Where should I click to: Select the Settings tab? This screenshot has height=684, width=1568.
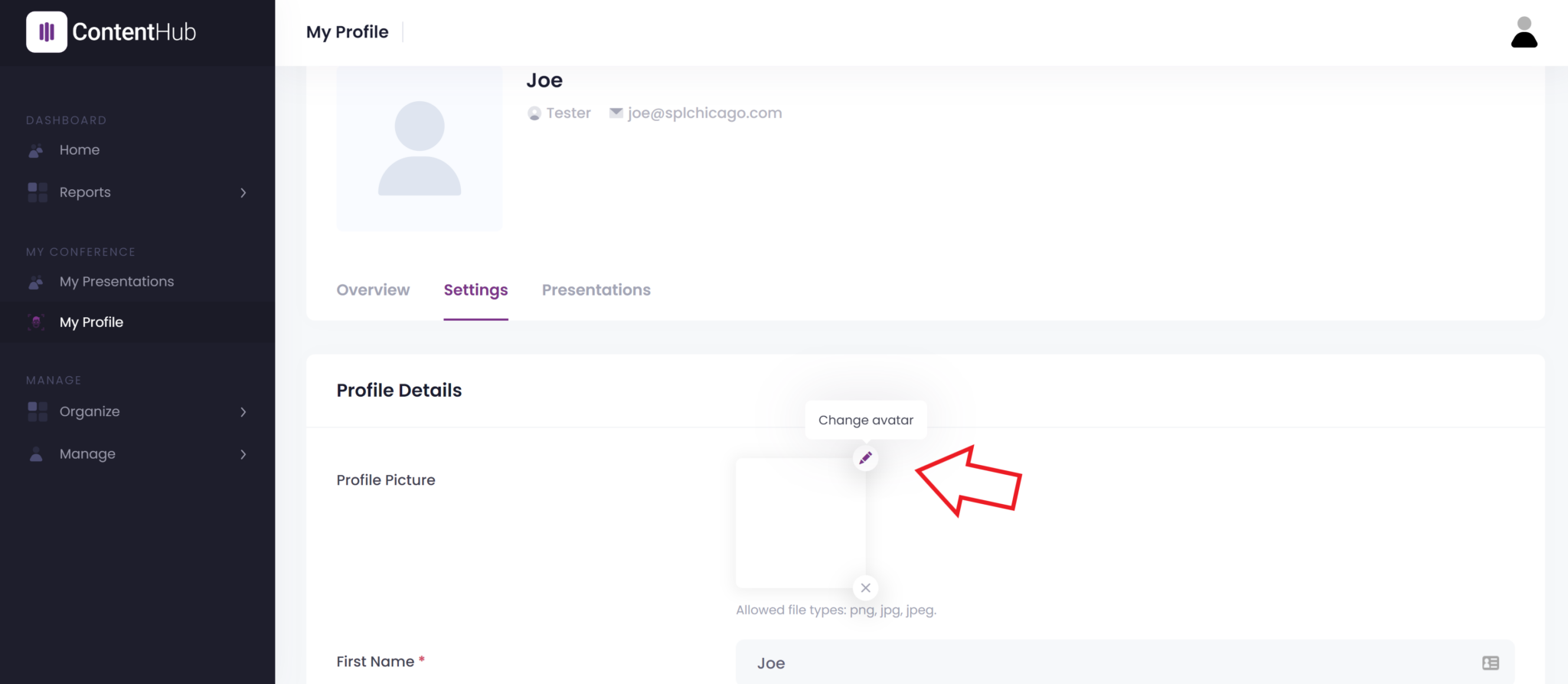coord(475,290)
